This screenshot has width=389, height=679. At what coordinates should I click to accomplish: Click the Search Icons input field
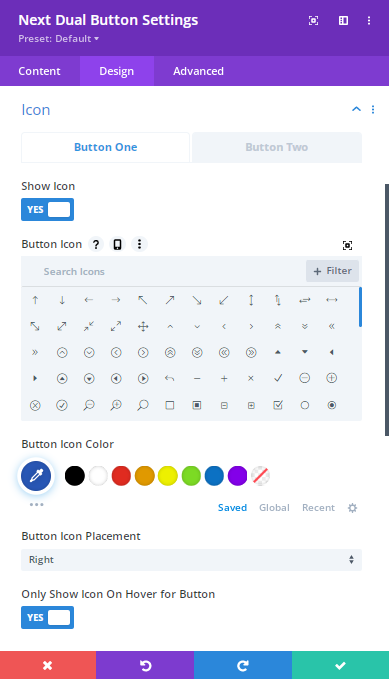pyautogui.click(x=164, y=272)
